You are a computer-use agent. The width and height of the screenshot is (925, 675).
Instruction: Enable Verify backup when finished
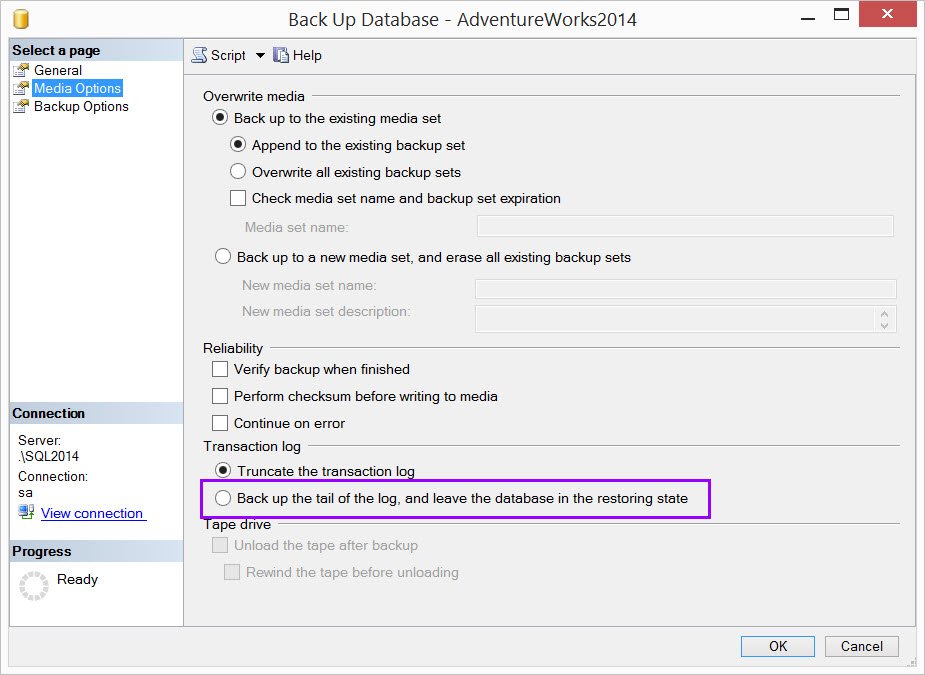click(x=220, y=369)
